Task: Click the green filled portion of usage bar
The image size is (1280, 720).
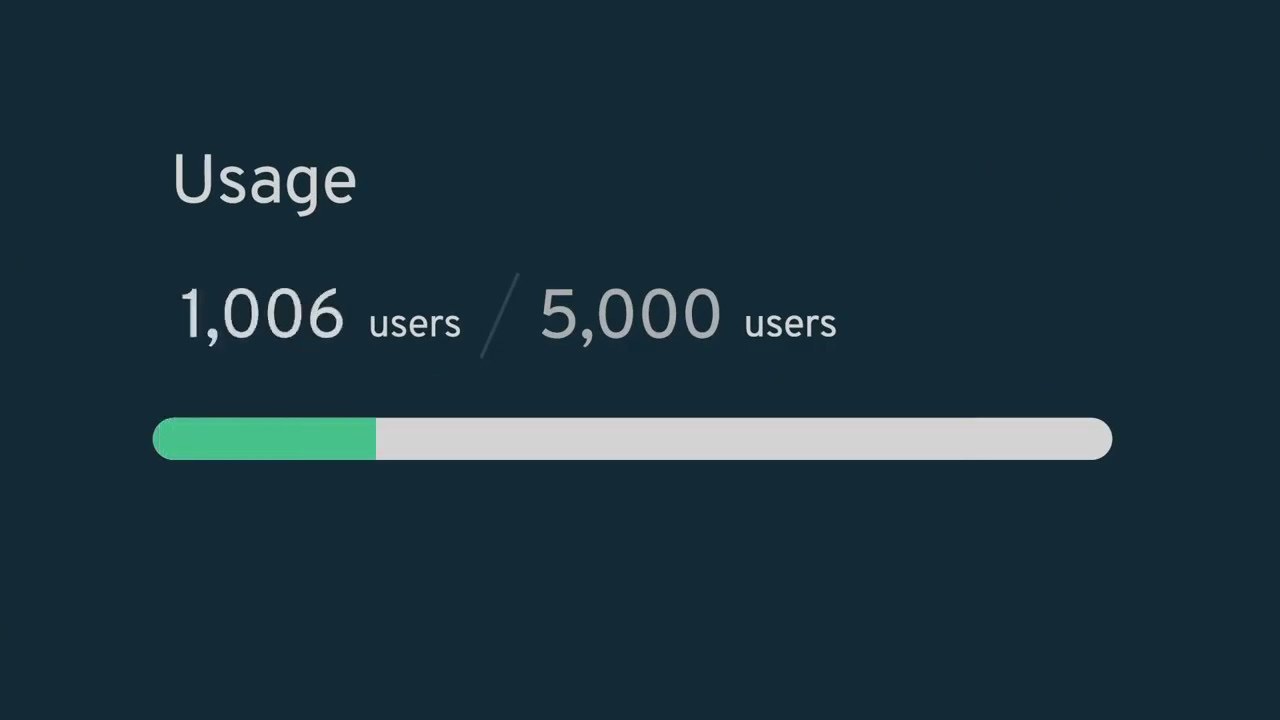Action: click(265, 439)
